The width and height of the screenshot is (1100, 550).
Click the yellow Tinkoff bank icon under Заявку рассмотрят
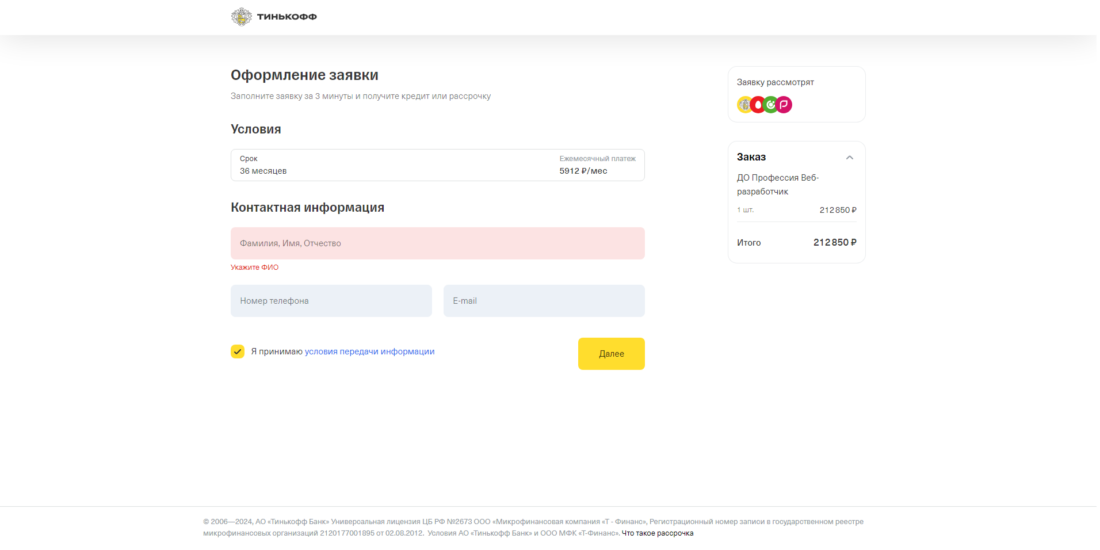click(x=744, y=104)
